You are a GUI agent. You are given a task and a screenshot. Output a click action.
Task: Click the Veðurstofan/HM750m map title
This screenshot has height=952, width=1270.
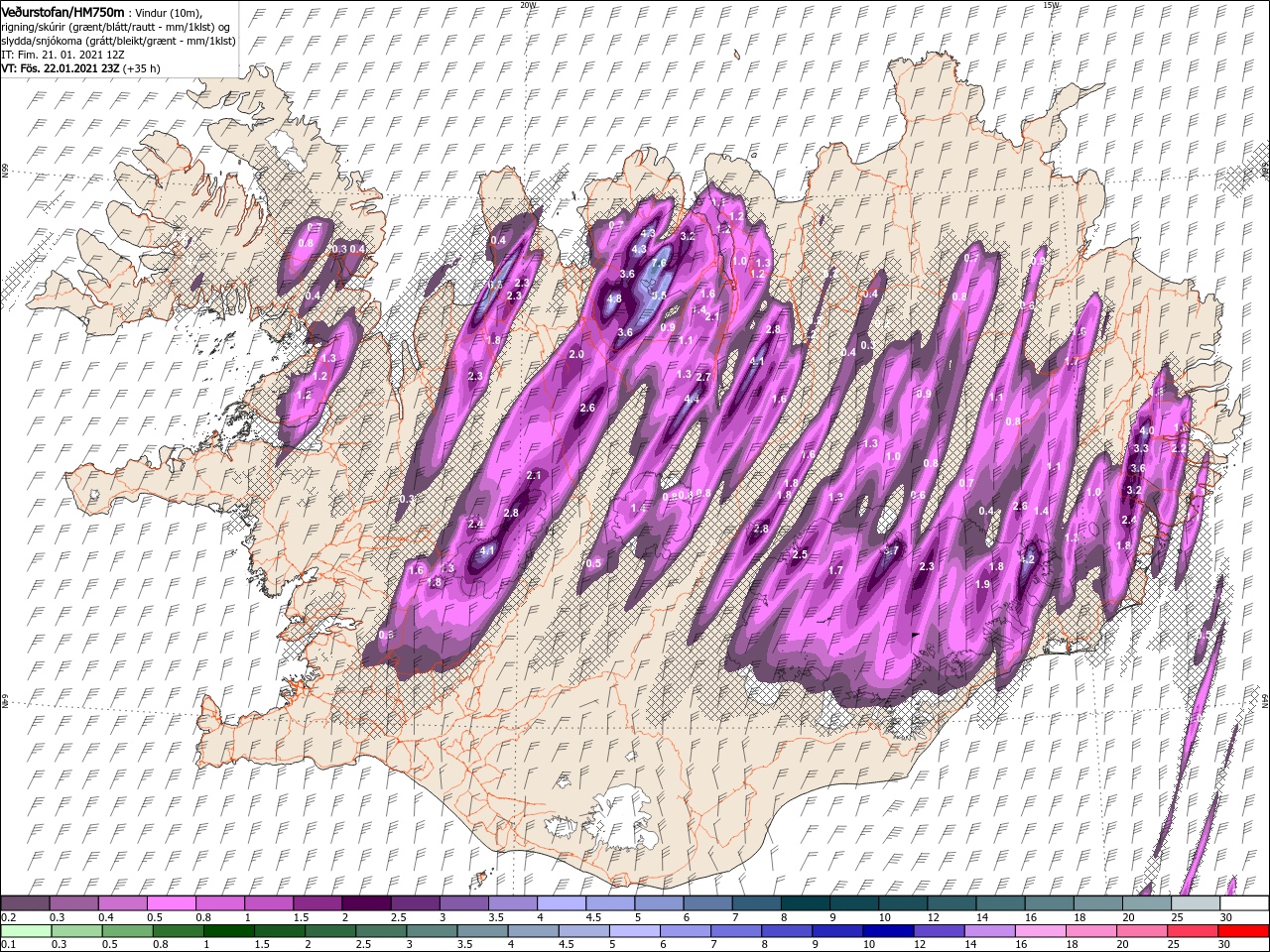click(63, 12)
